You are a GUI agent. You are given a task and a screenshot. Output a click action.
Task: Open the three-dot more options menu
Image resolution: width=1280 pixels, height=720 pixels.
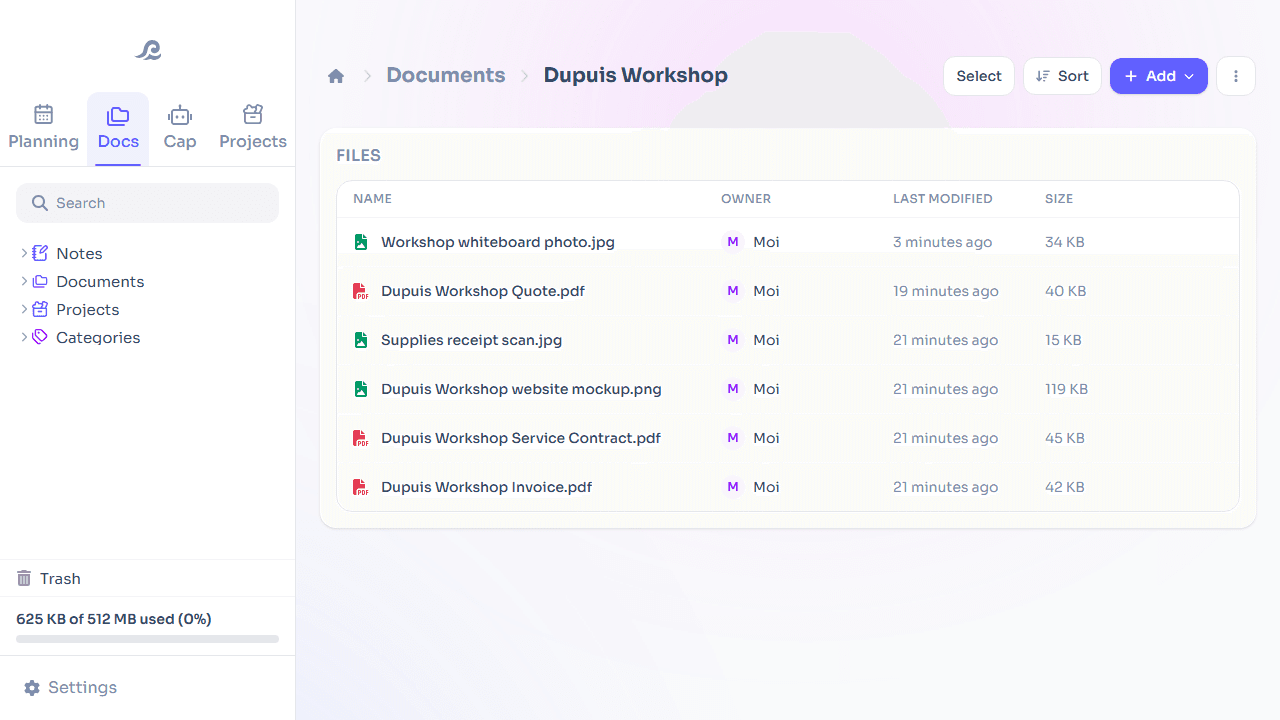[1236, 76]
